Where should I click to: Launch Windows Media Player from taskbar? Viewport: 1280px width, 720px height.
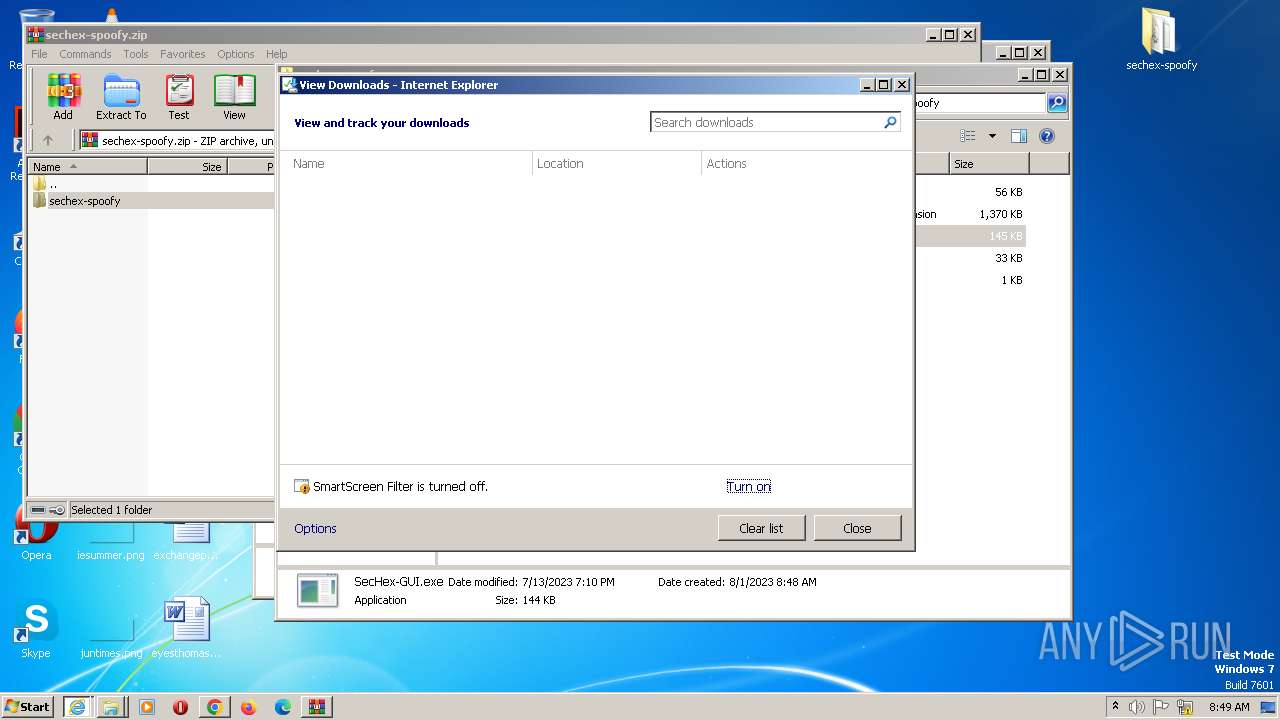146,707
